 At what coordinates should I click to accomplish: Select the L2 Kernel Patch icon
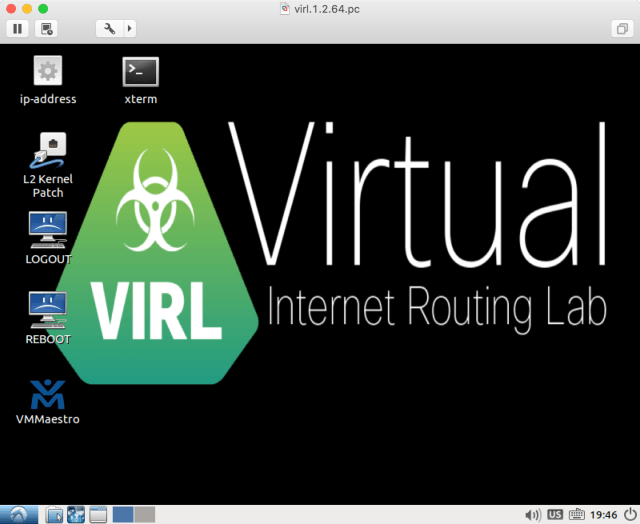tap(48, 165)
